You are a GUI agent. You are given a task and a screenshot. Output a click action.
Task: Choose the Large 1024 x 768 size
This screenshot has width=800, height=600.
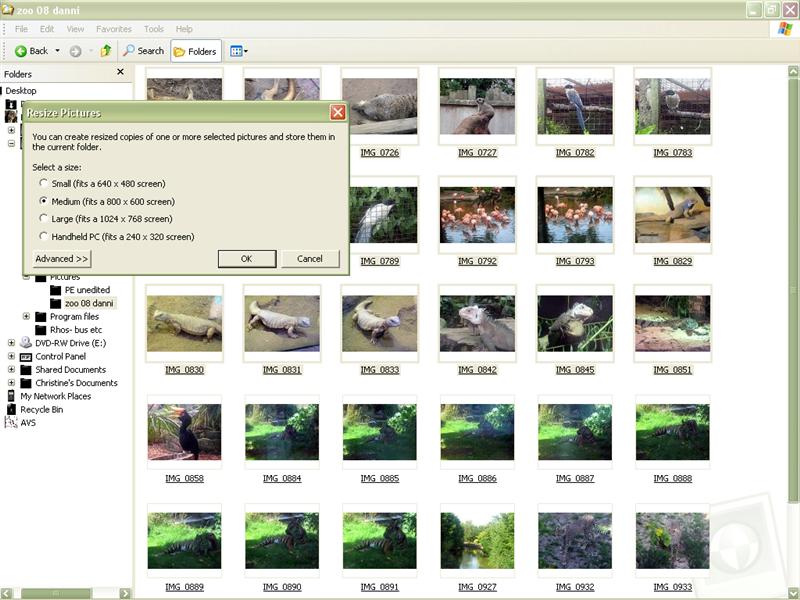(43, 218)
